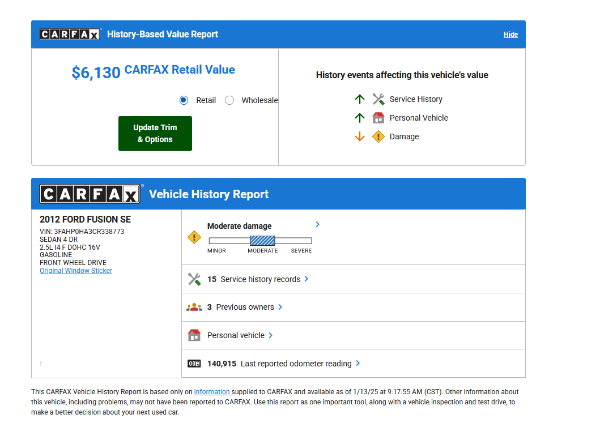Click the 2012 FORD FUSION SE title
This screenshot has height=427, width=600.
(x=85, y=219)
